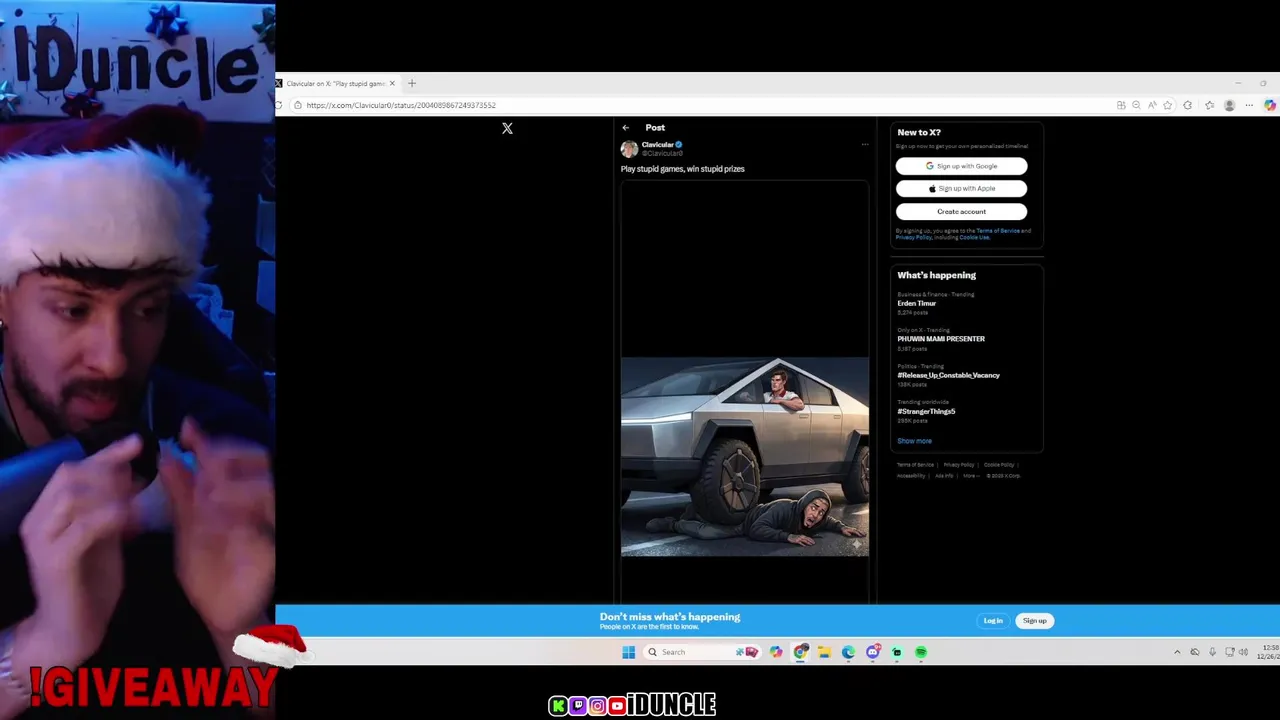
Task: Open the browser profile avatar
Action: (x=1229, y=105)
